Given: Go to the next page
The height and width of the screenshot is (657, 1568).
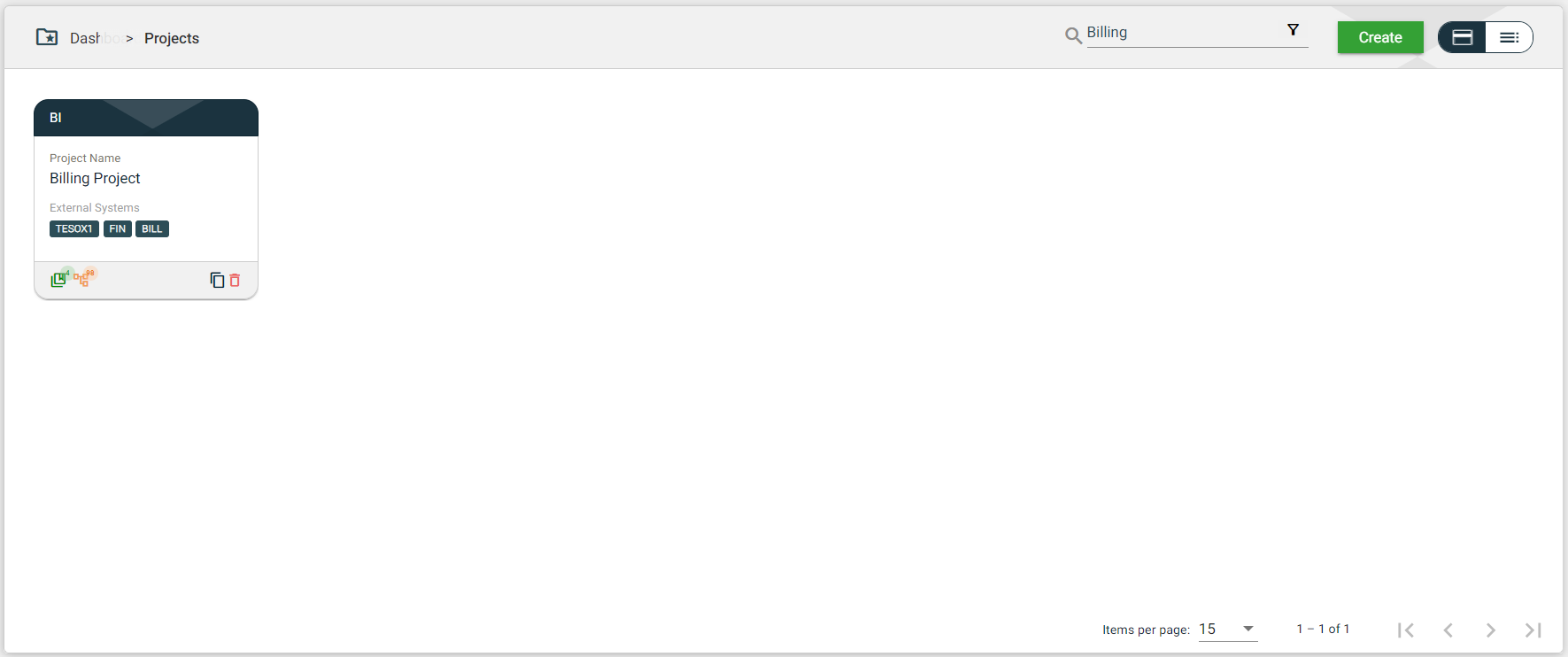Looking at the screenshot, I should click(1491, 630).
